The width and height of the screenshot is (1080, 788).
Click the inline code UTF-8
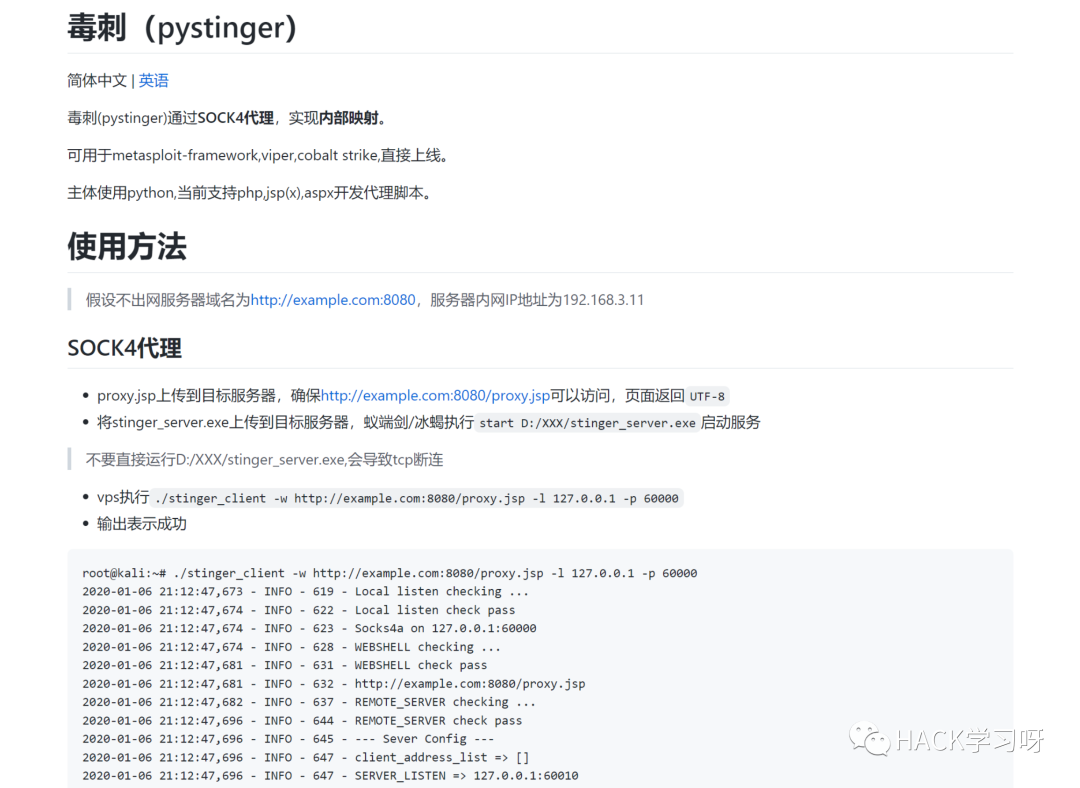(707, 396)
